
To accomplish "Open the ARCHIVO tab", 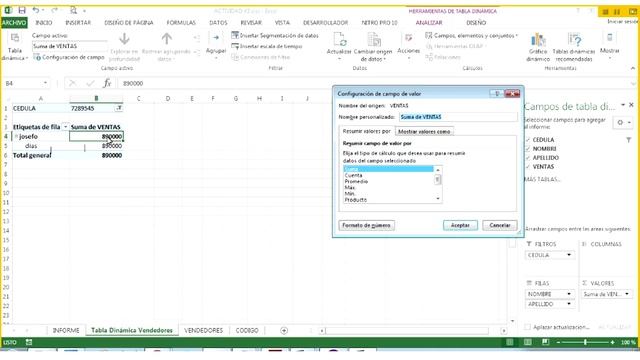I will [14, 22].
